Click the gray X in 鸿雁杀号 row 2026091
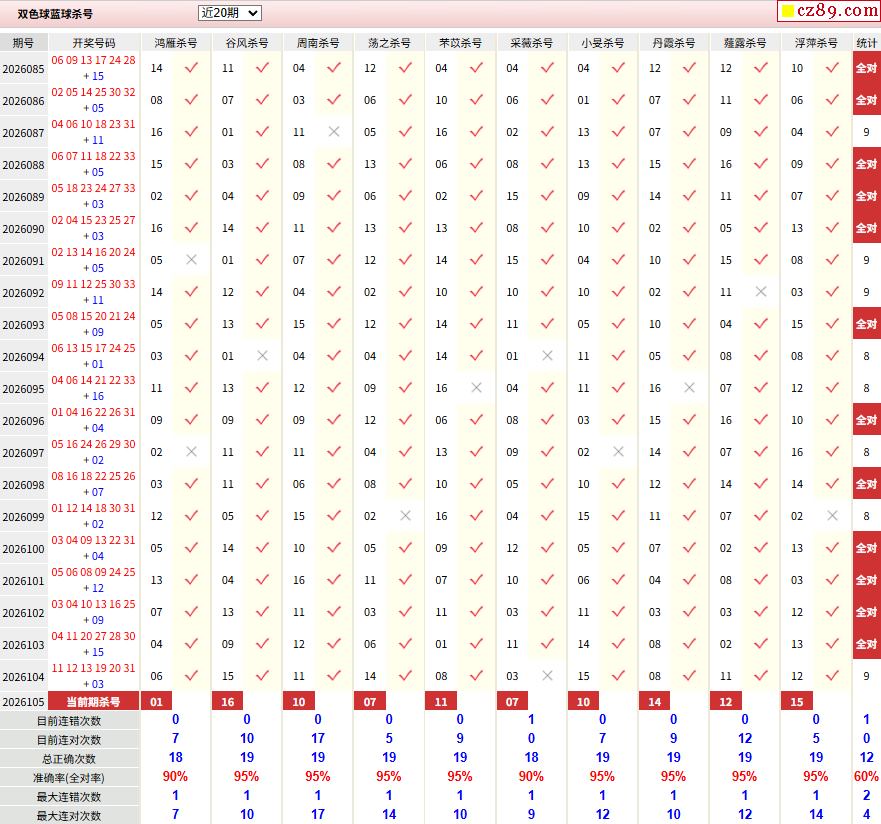The height and width of the screenshot is (824, 881). tap(192, 260)
